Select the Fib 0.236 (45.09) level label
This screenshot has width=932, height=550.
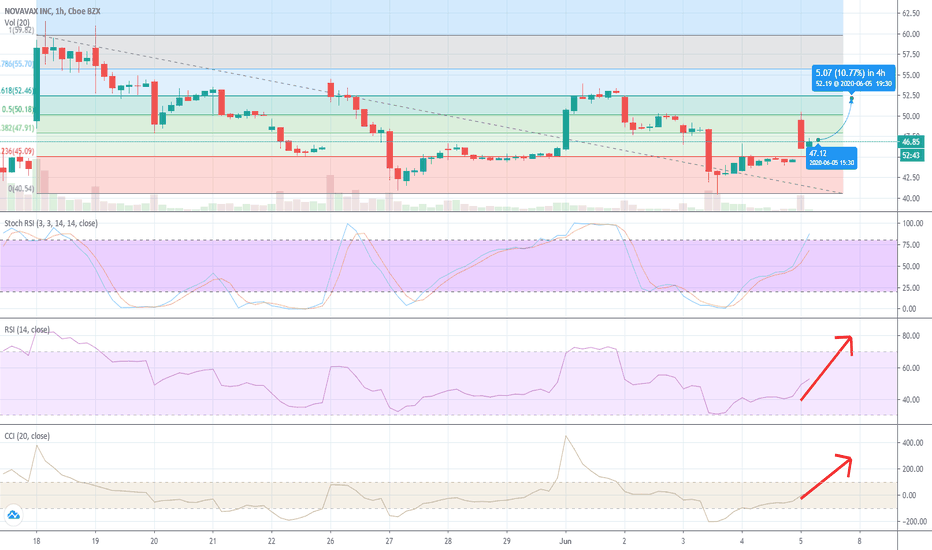17,152
